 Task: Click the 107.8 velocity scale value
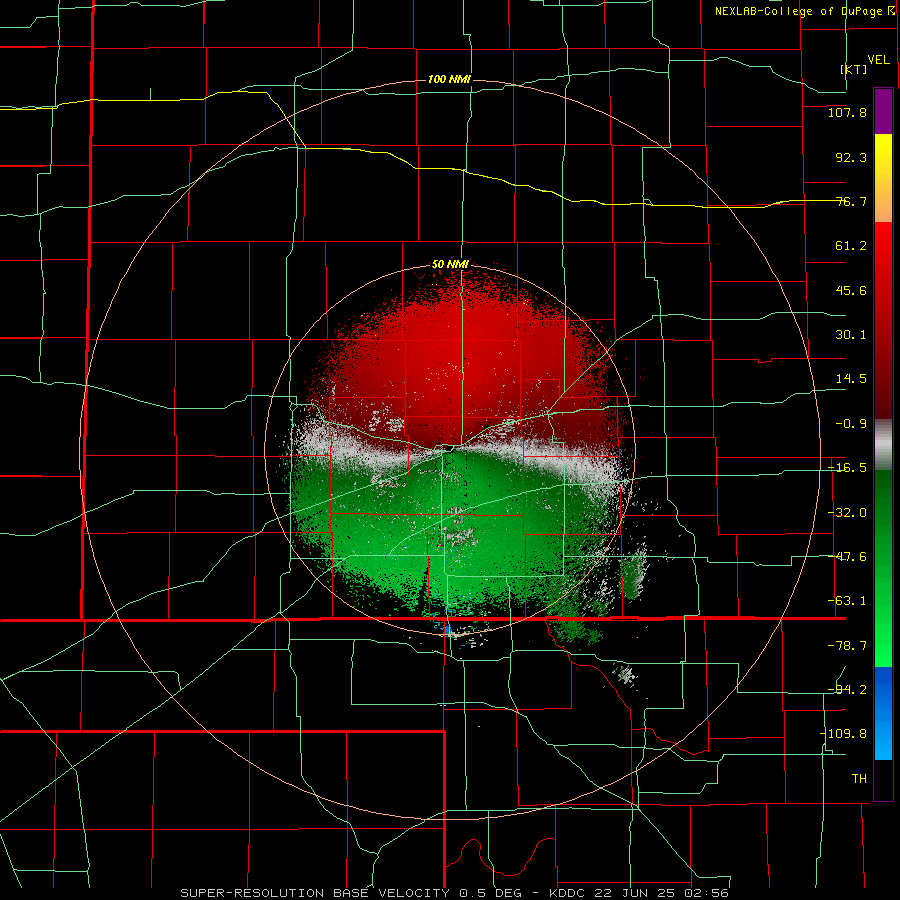click(847, 112)
